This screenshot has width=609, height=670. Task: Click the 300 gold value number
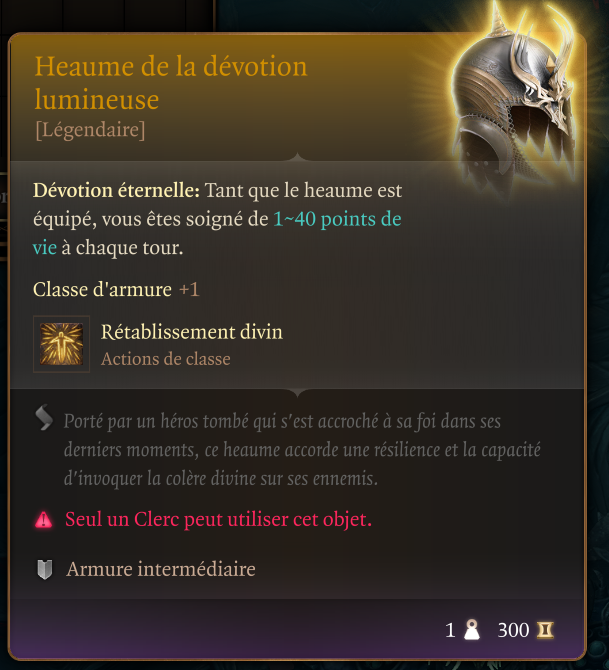(513, 630)
